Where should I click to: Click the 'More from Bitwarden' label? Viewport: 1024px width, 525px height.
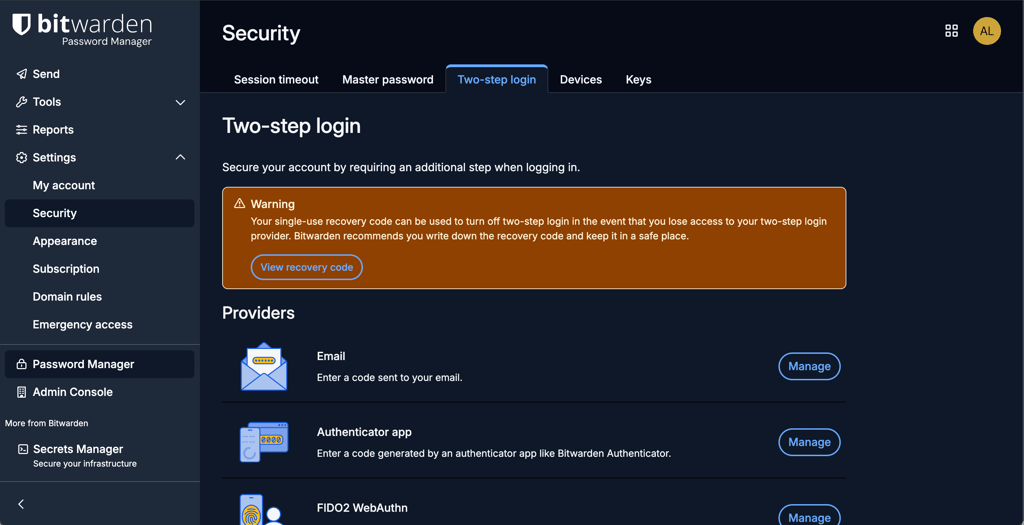click(46, 423)
